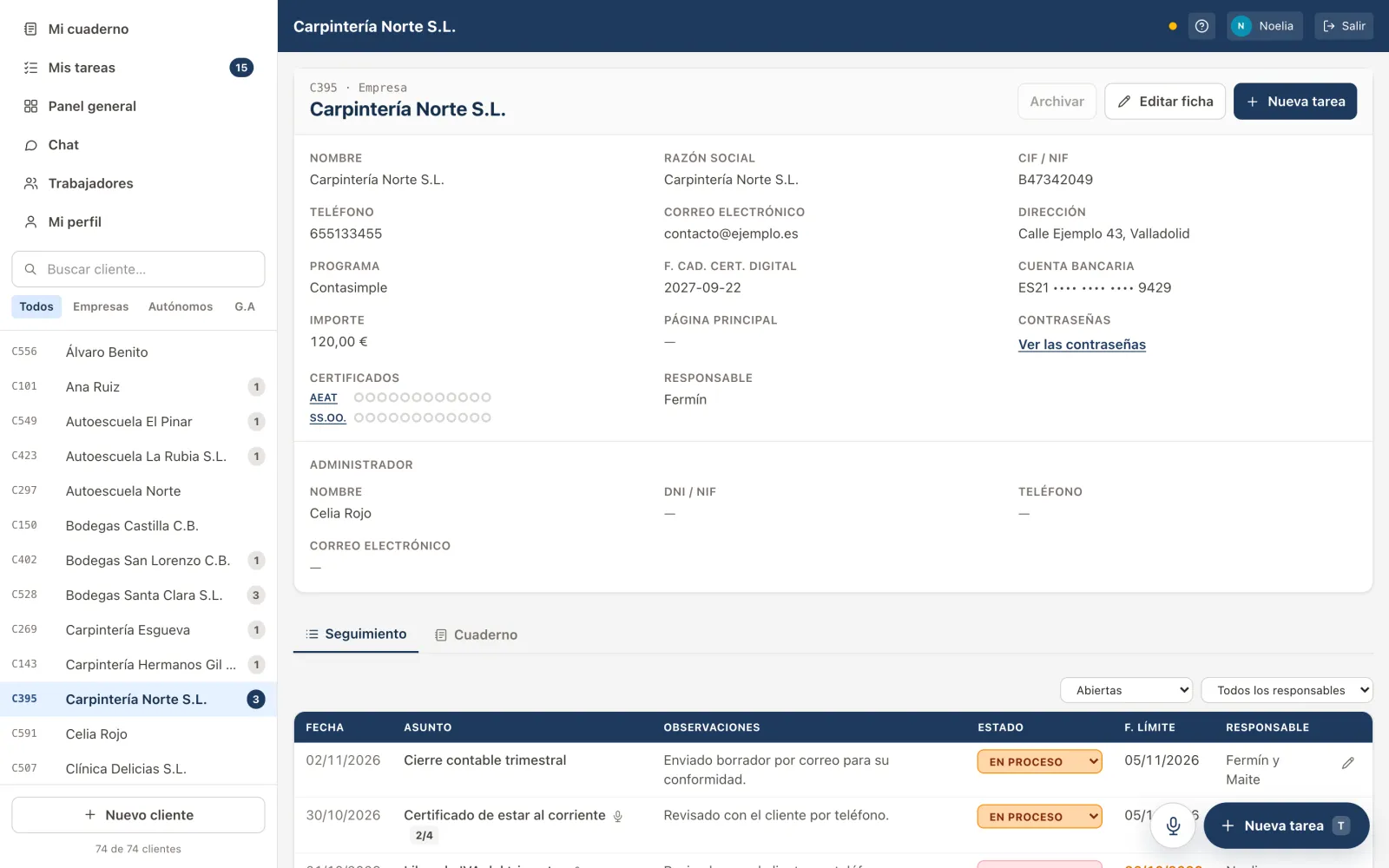The height and width of the screenshot is (868, 1389).
Task: Open the SS.OO. certificates link
Action: (328, 418)
